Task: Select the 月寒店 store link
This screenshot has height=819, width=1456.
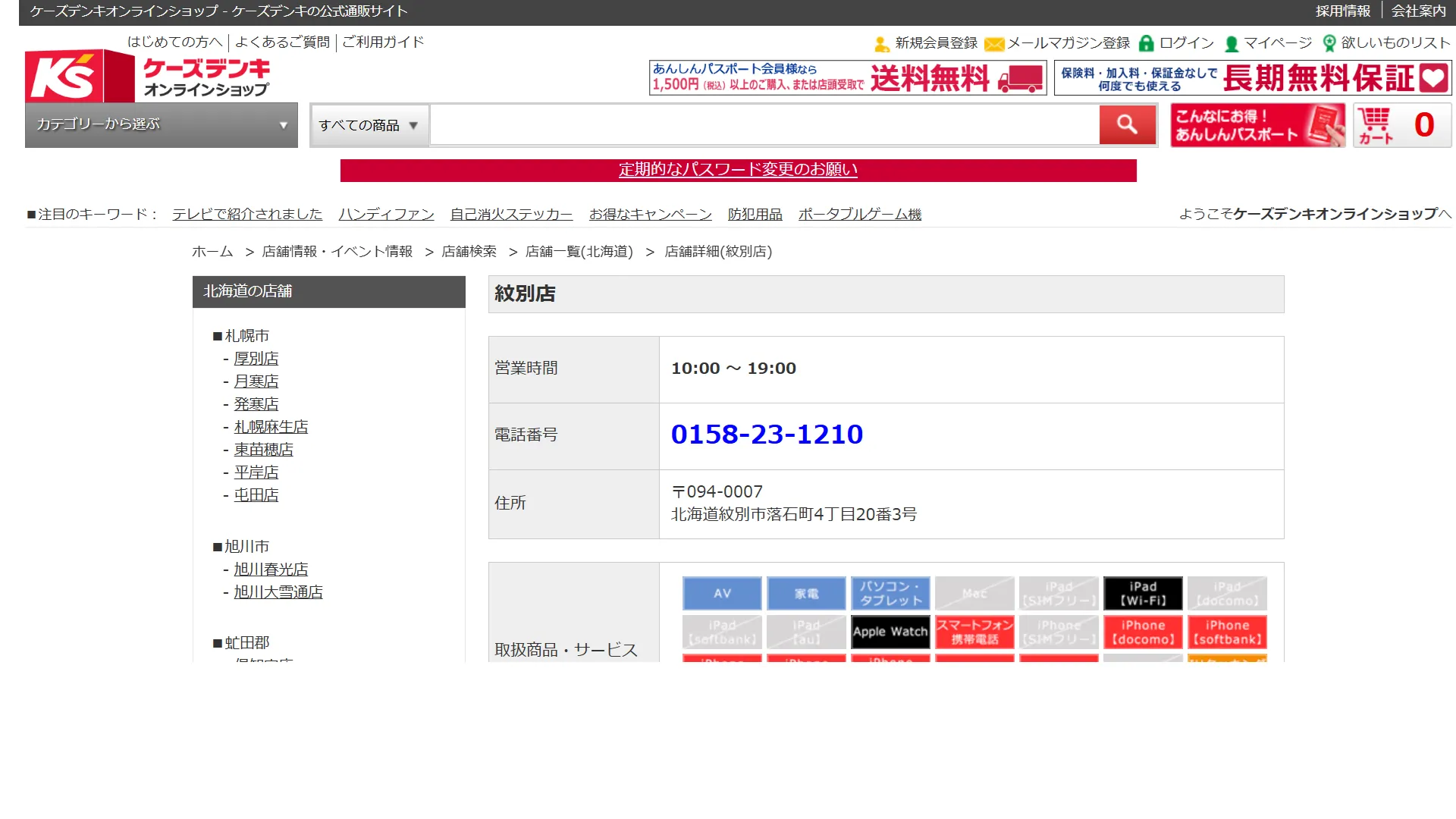Action: (256, 381)
